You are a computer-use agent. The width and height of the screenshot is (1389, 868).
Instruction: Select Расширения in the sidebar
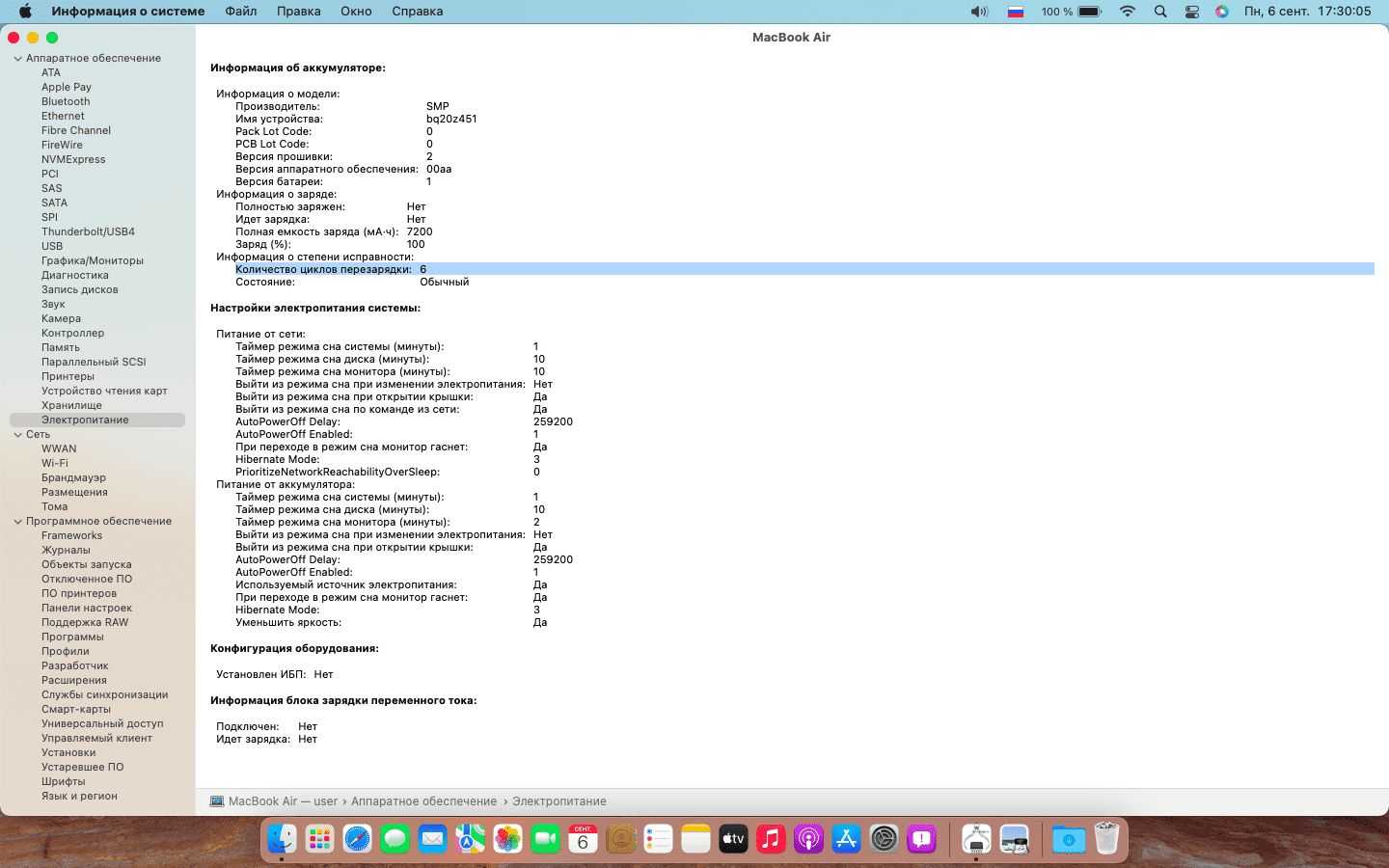(74, 680)
